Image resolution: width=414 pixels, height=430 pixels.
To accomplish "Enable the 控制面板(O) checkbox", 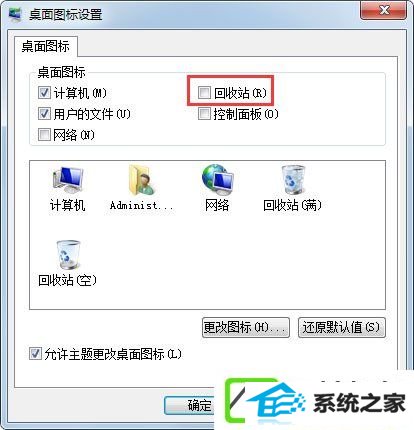I will coord(204,114).
